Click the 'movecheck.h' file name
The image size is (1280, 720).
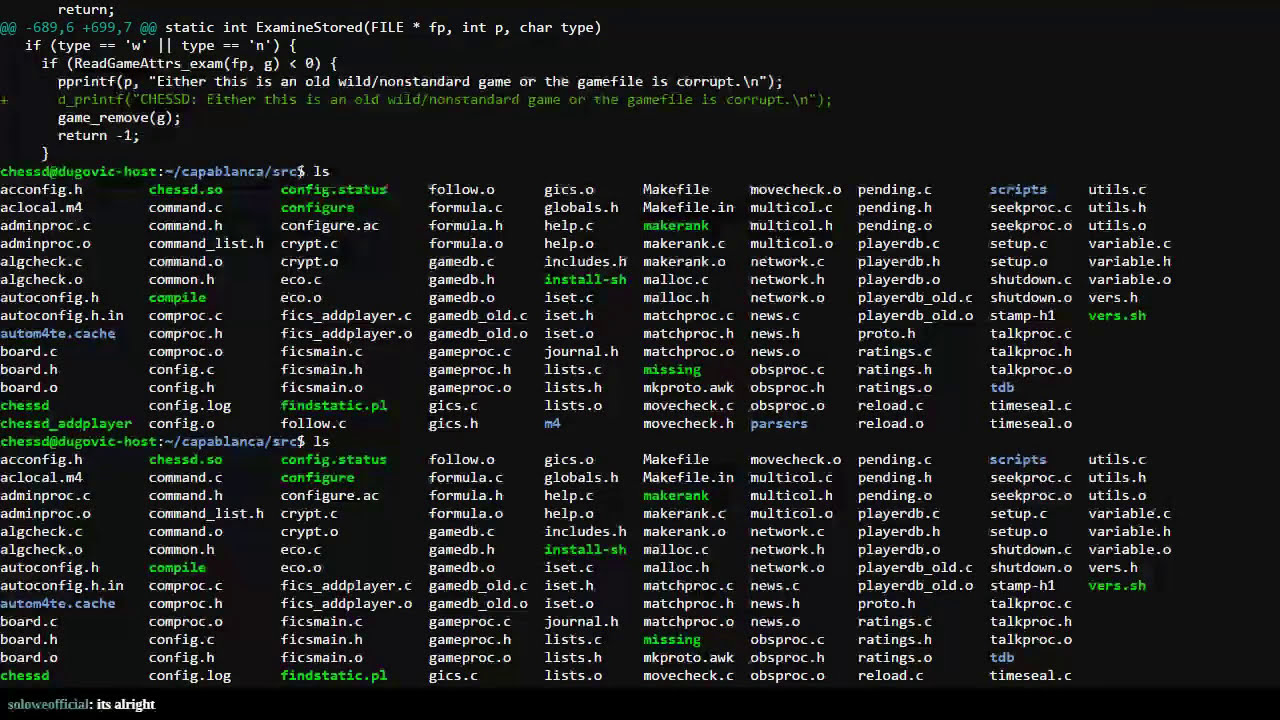click(688, 423)
